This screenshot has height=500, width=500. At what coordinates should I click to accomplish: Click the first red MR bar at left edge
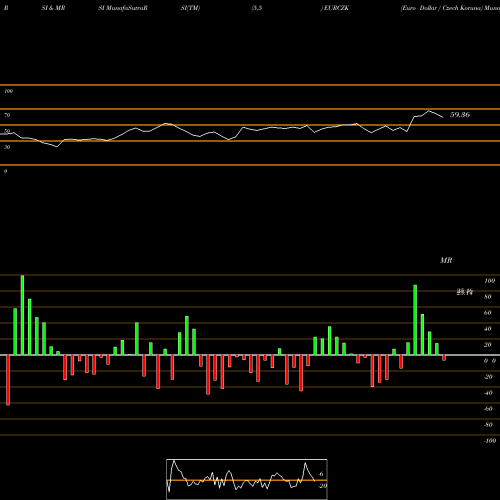8,380
